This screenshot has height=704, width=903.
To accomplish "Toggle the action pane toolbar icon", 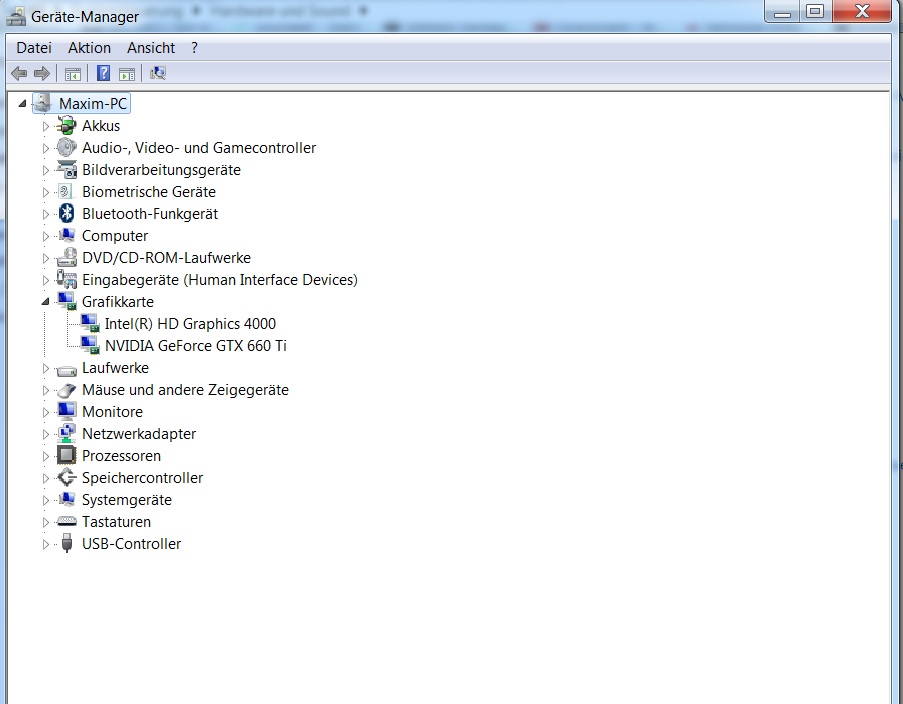I will coord(127,74).
